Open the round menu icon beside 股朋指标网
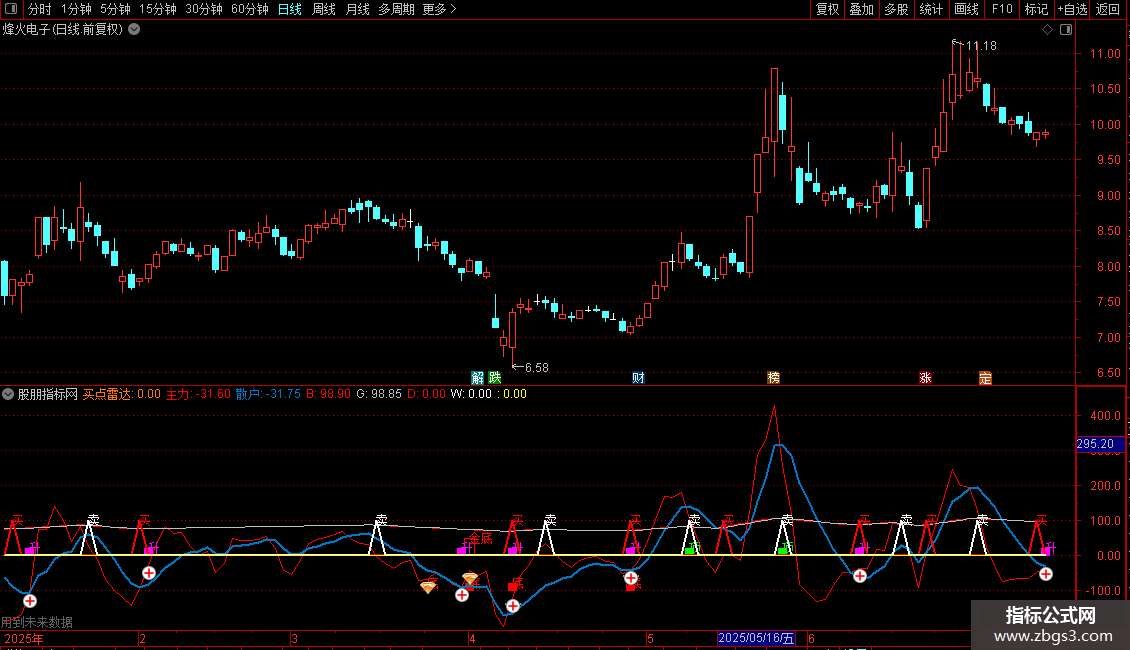This screenshot has height=650, width=1130. pyautogui.click(x=8, y=394)
